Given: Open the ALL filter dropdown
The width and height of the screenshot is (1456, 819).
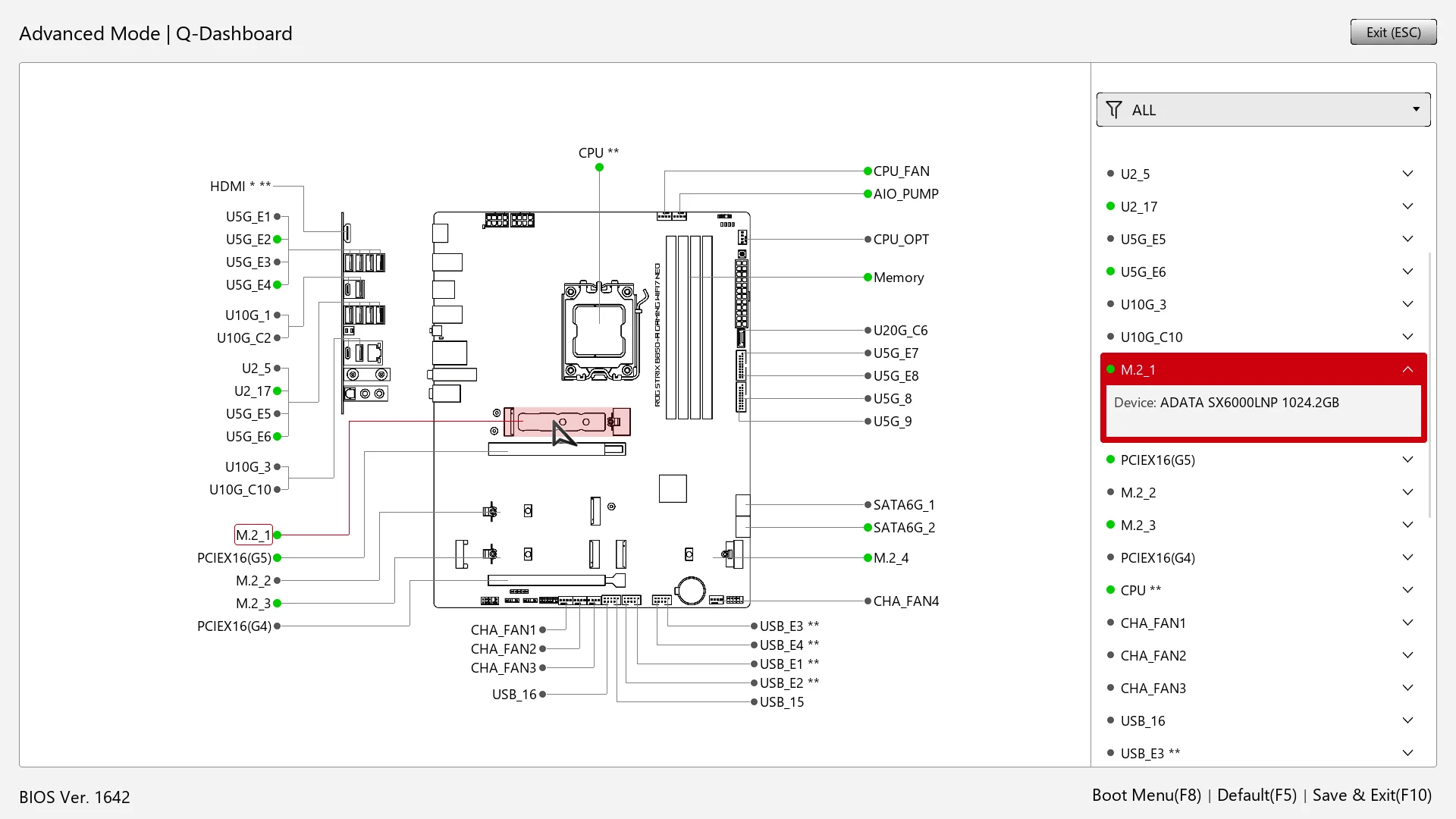Looking at the screenshot, I should click(1263, 110).
